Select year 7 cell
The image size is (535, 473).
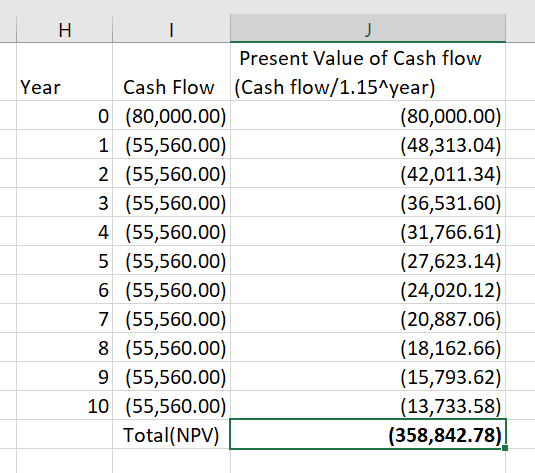pyautogui.click(x=64, y=318)
